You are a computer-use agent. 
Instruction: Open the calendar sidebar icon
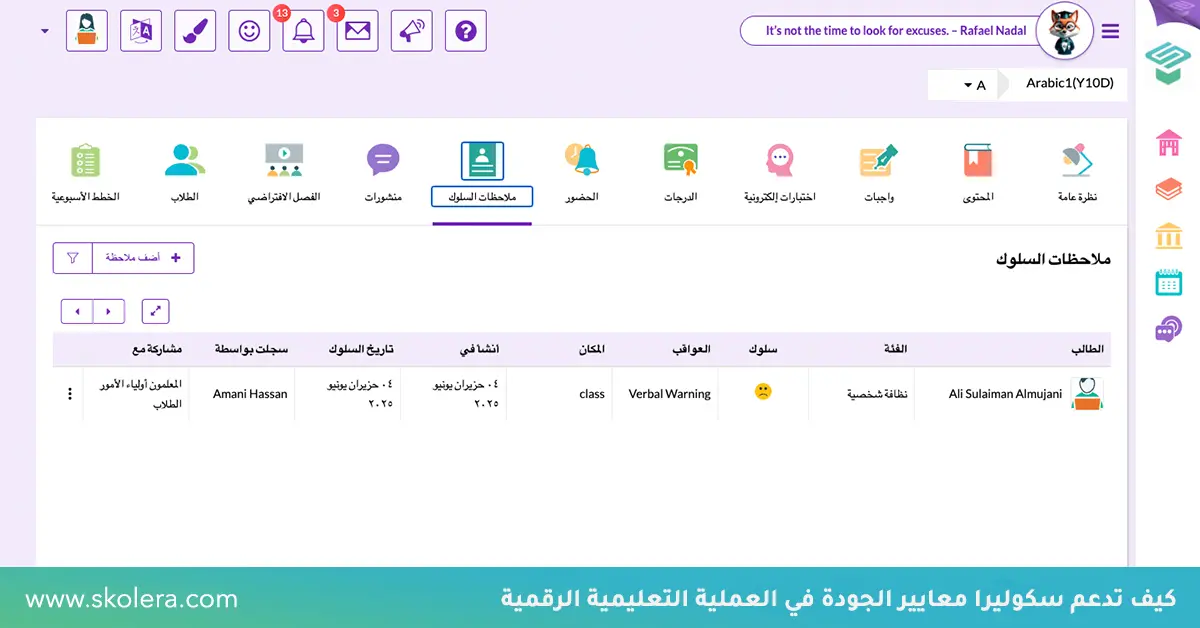pos(1168,282)
